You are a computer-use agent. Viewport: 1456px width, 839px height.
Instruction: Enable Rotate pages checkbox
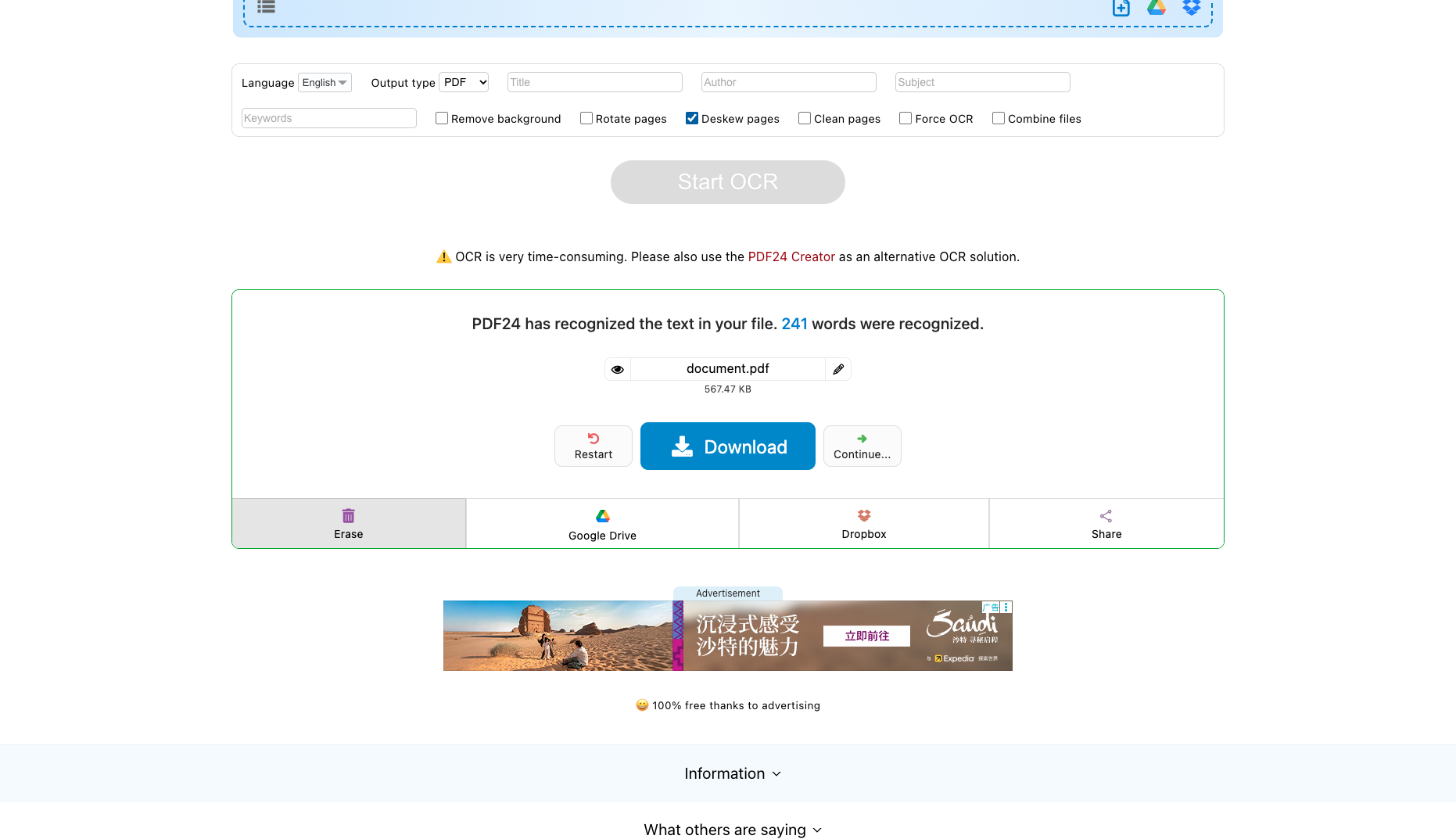click(586, 118)
